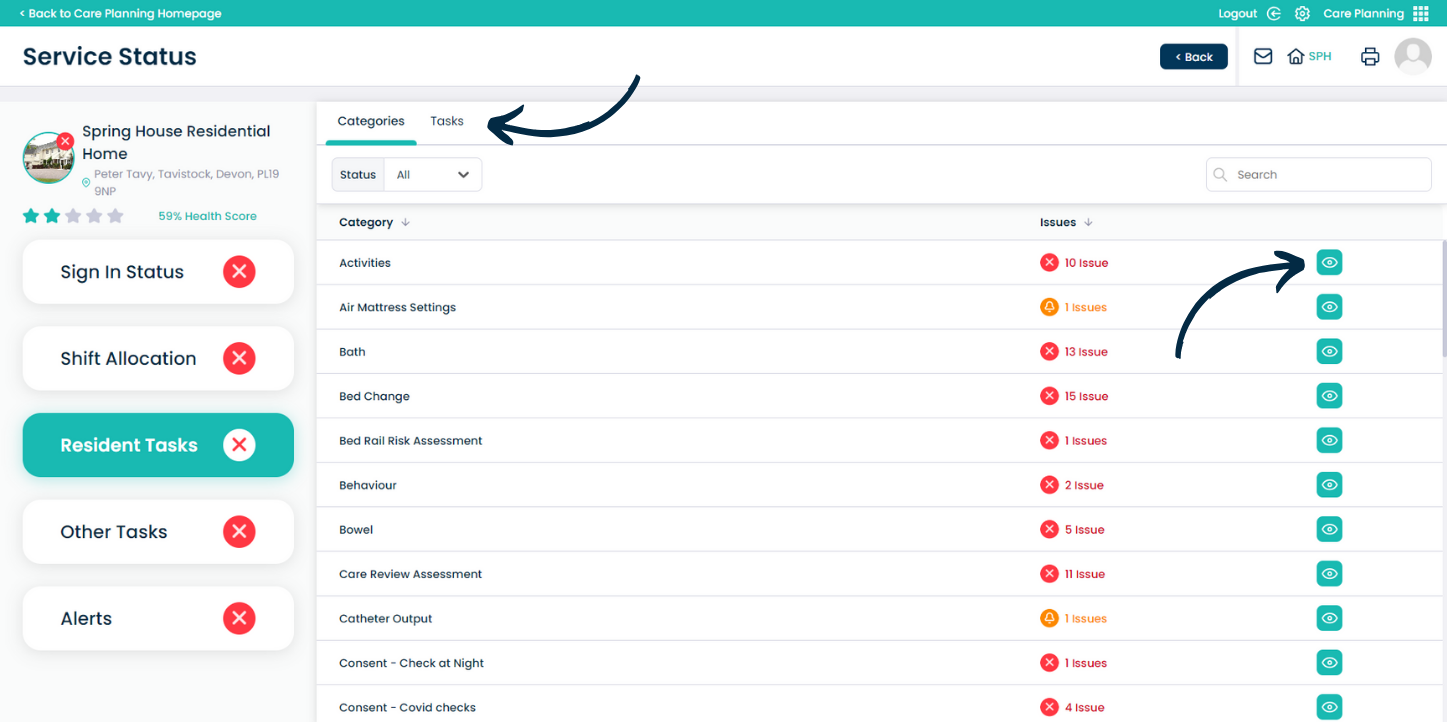This screenshot has height=722, width=1447.
Task: Open the Care Planning apps grid icon
Action: click(1421, 14)
